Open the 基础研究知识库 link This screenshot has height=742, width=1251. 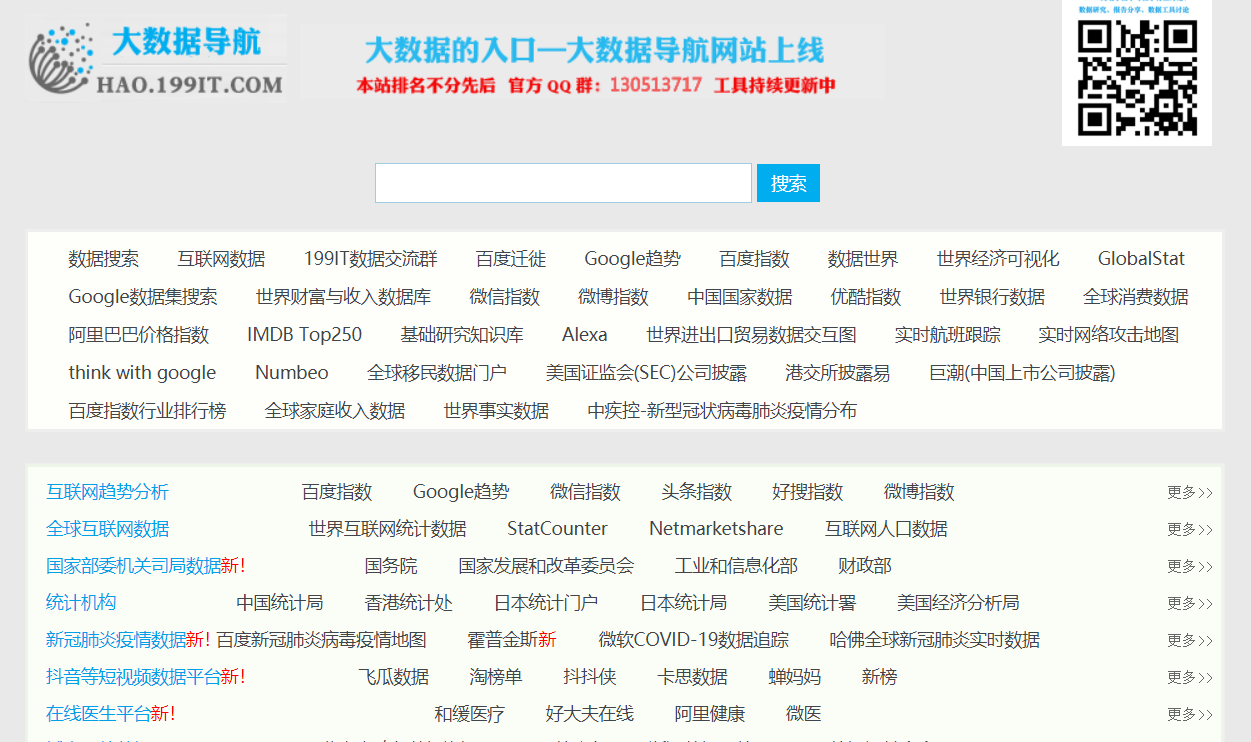coord(462,335)
